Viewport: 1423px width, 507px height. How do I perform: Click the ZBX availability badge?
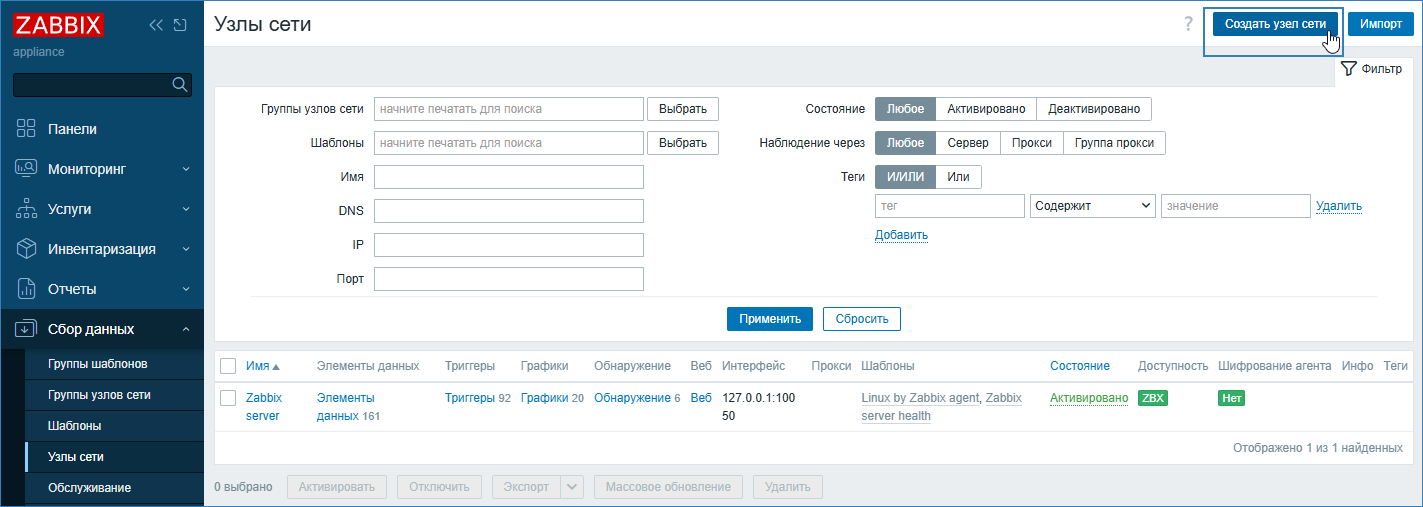pos(1152,398)
